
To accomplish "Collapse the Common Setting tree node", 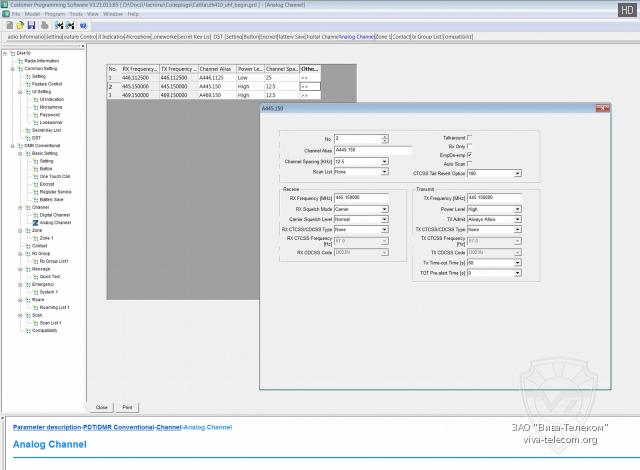I will pyautogui.click(x=13, y=69).
